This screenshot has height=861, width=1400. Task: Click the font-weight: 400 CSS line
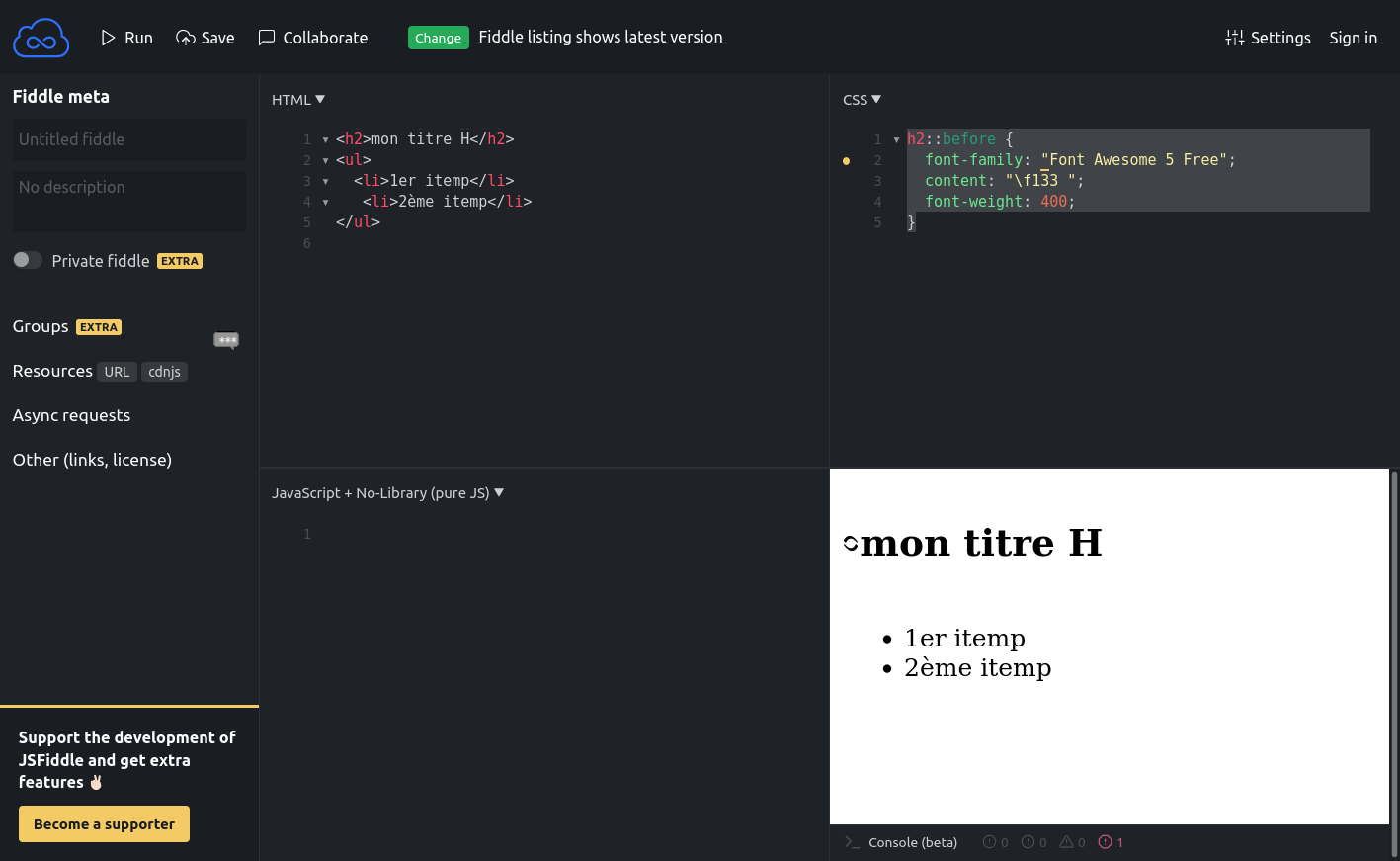coord(999,202)
